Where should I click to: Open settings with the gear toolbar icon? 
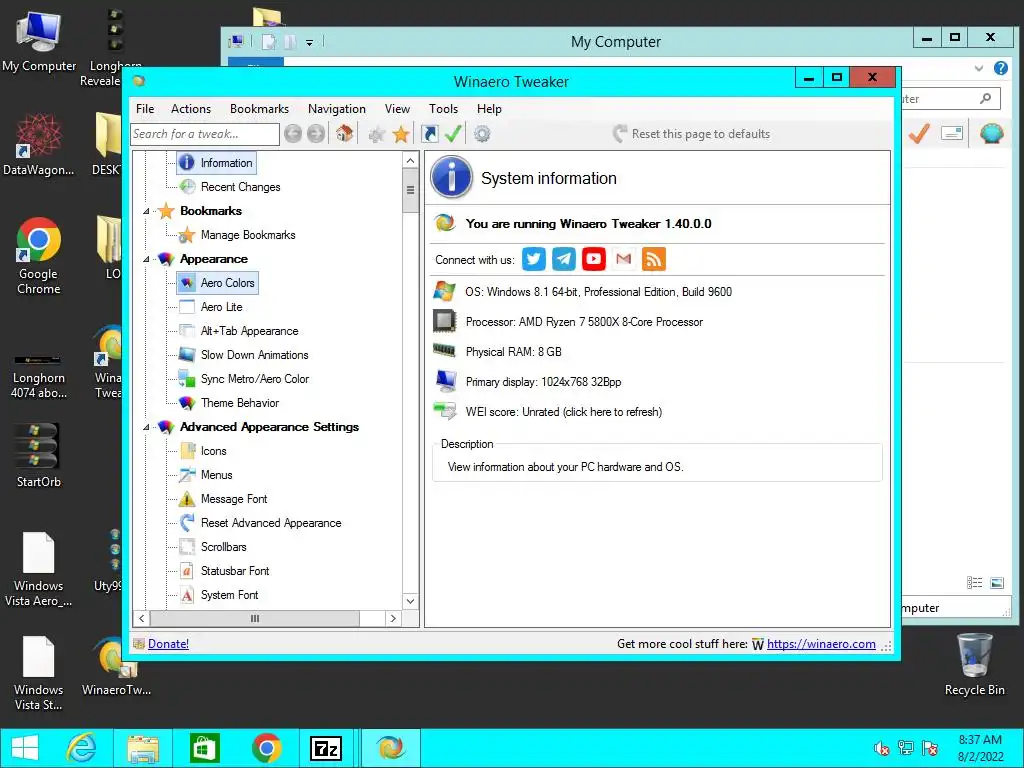click(x=482, y=134)
